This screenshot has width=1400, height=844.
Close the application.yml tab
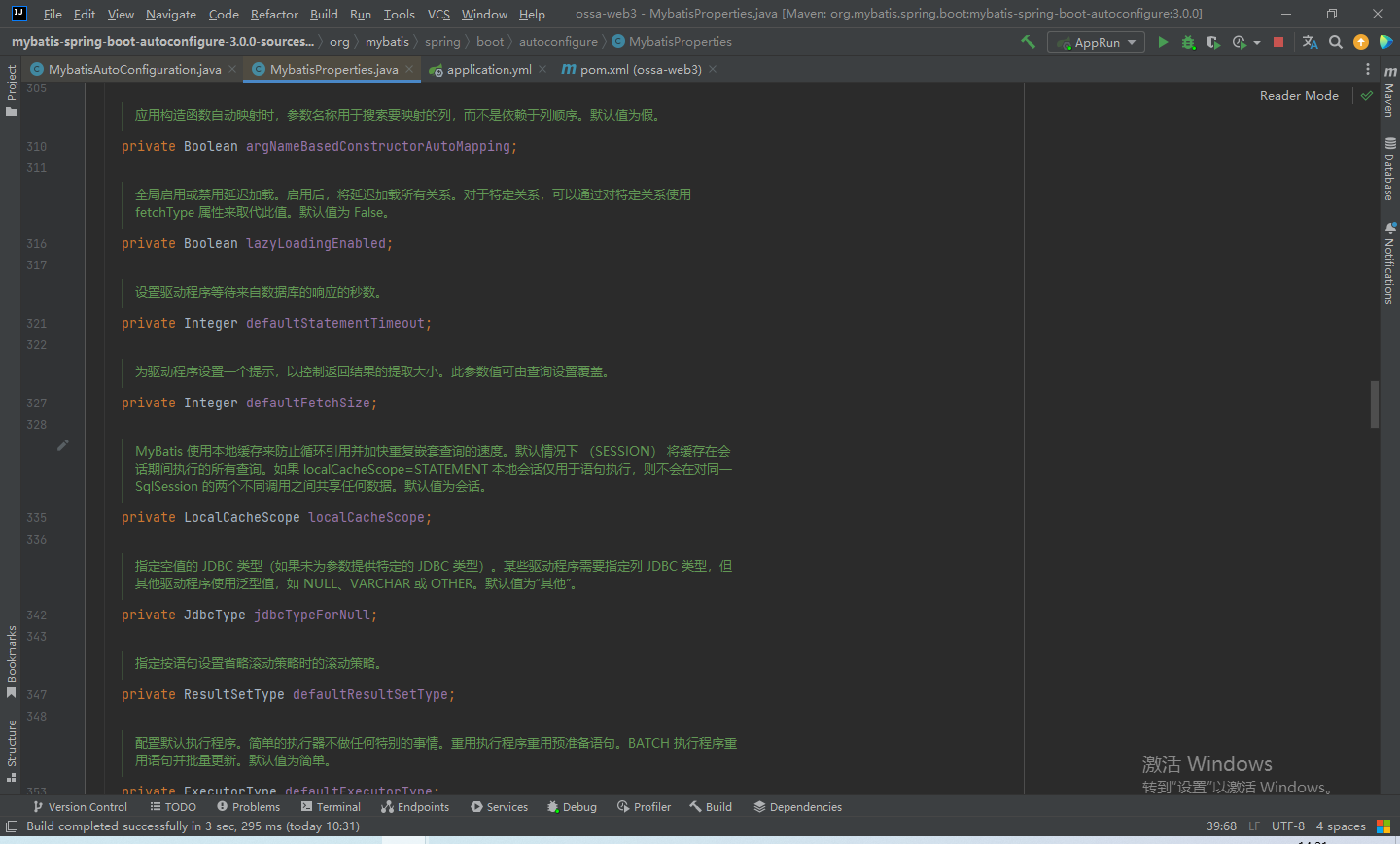tap(542, 69)
